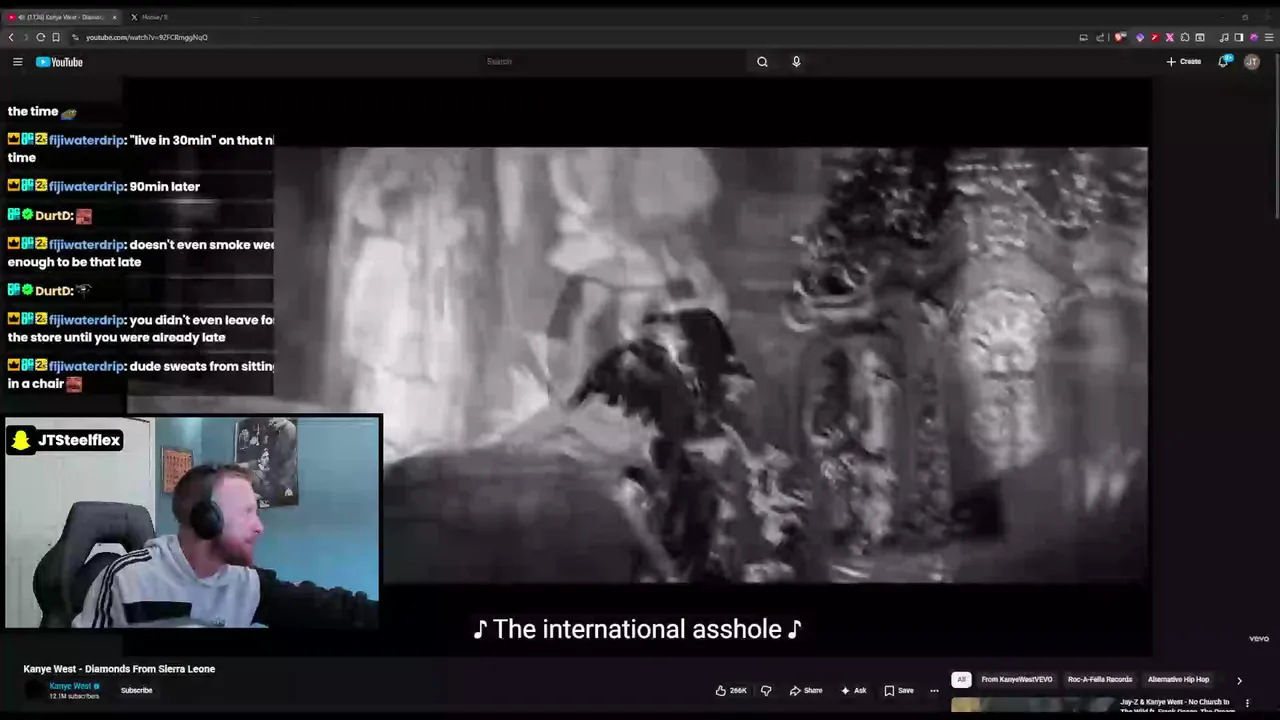Open the Jay-Z & Kanye West suggested video thumbnail
The height and width of the screenshot is (720, 1280).
[x=1033, y=706]
